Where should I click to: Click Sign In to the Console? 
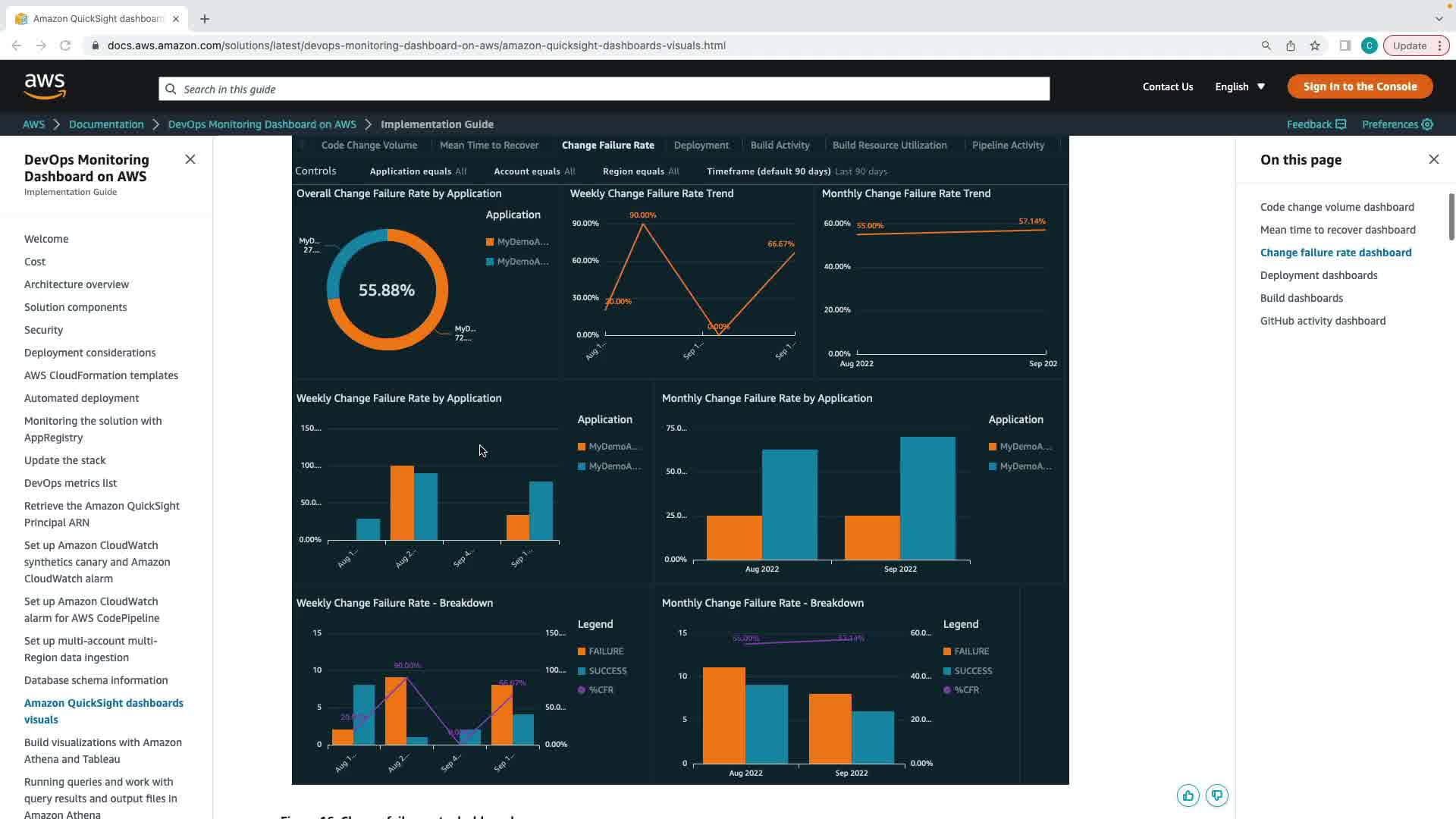click(x=1360, y=86)
